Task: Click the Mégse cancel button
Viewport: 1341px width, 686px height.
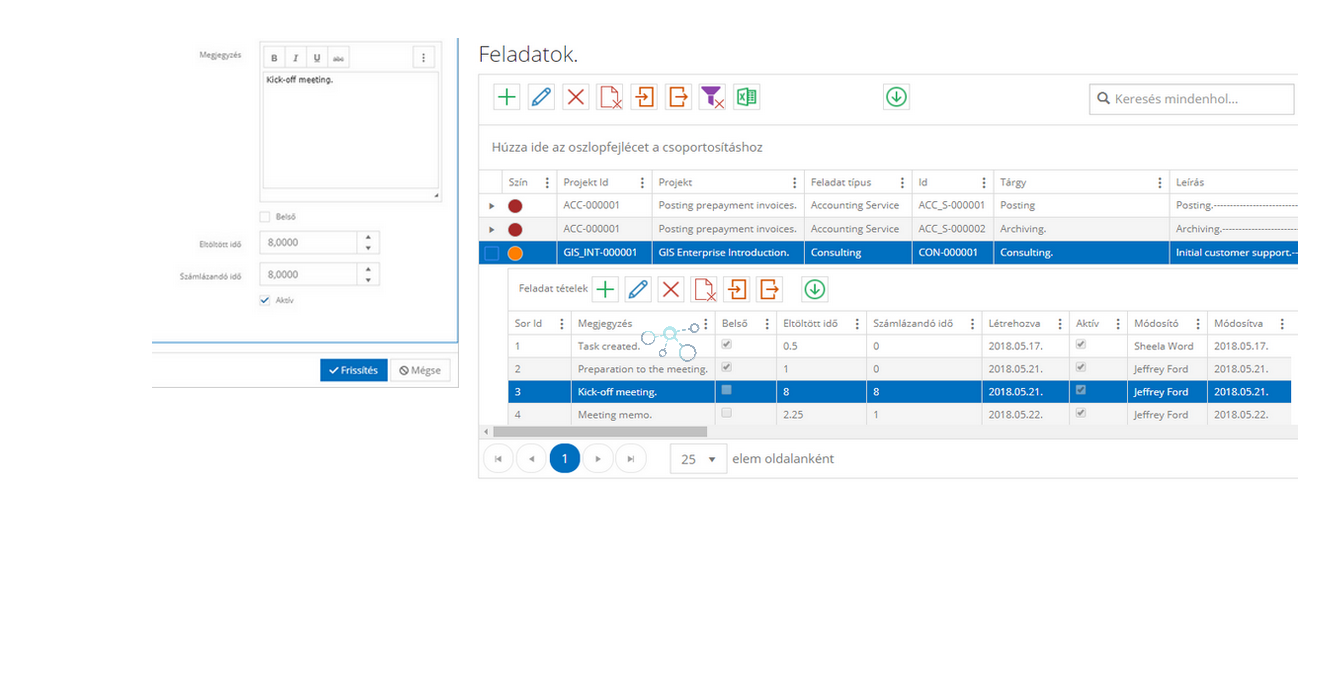Action: pyautogui.click(x=420, y=370)
